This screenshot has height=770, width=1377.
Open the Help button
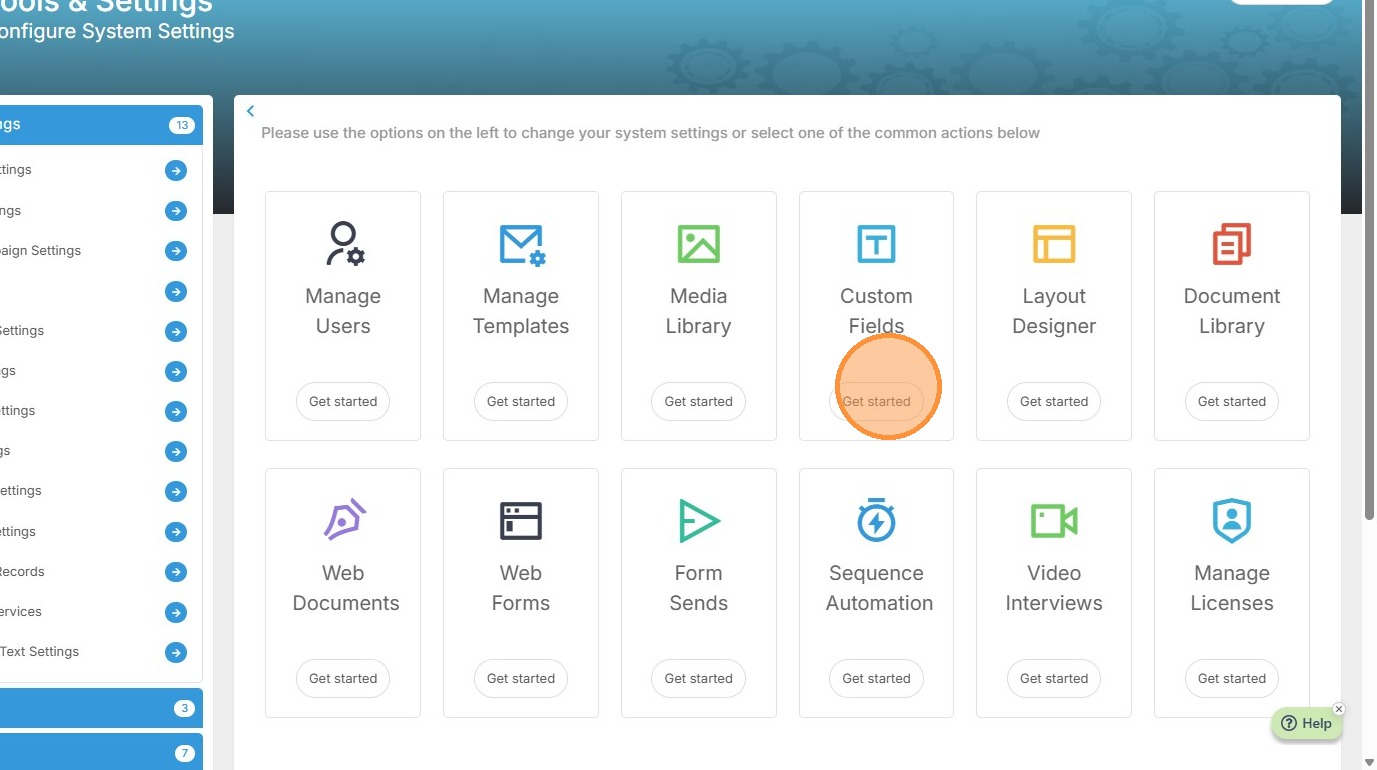pyautogui.click(x=1306, y=724)
